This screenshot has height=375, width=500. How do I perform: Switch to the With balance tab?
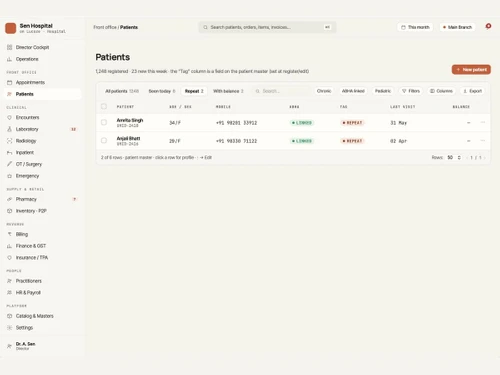point(228,91)
